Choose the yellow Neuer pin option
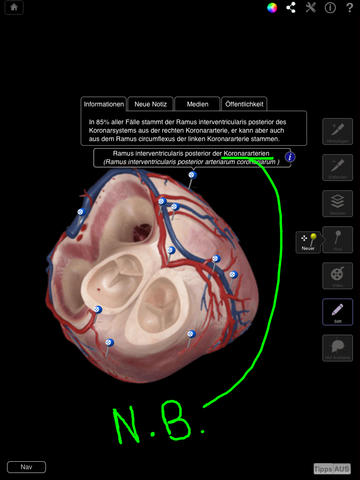The image size is (360, 480). tap(308, 242)
